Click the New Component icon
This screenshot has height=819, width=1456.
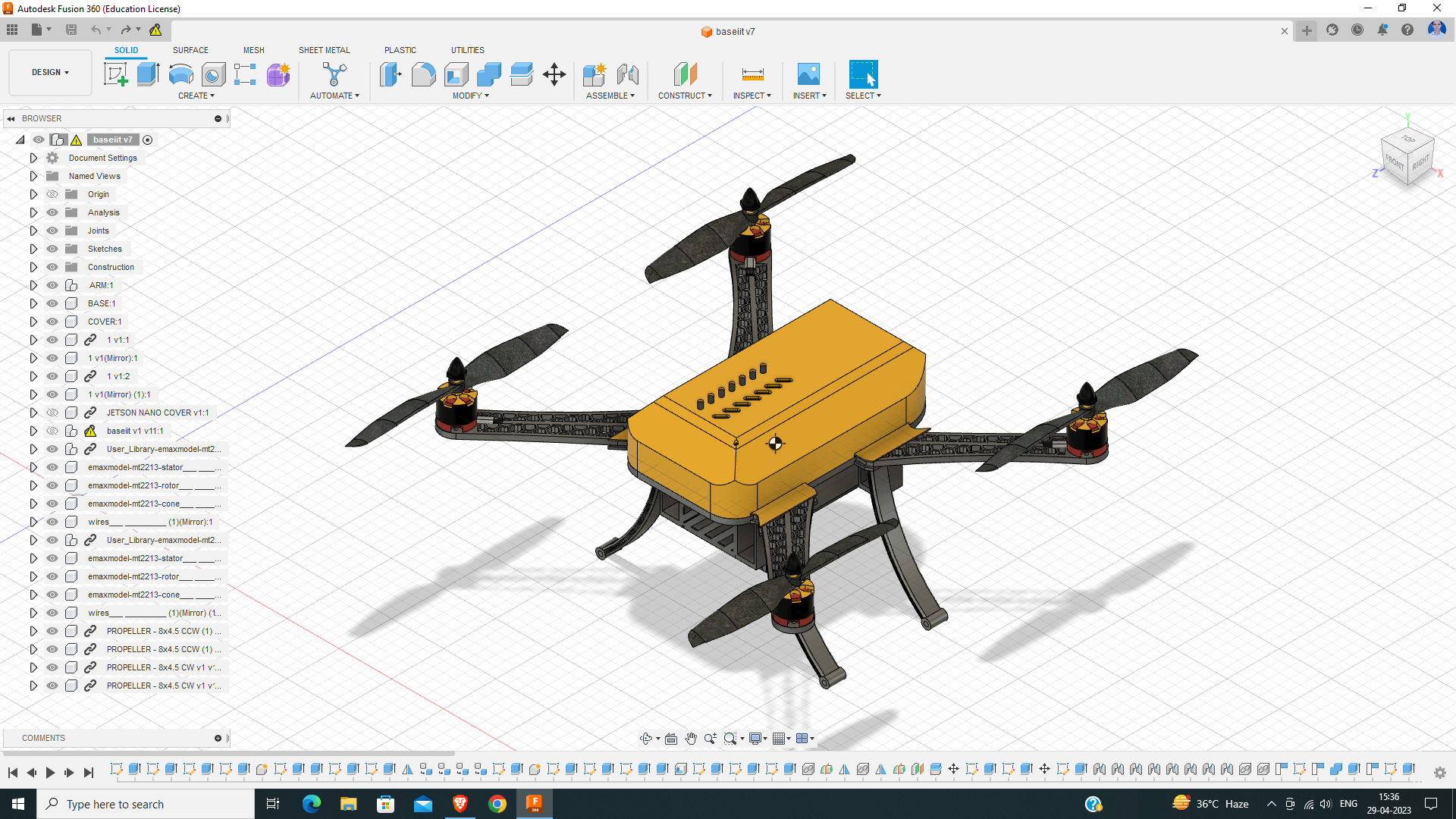[x=595, y=74]
